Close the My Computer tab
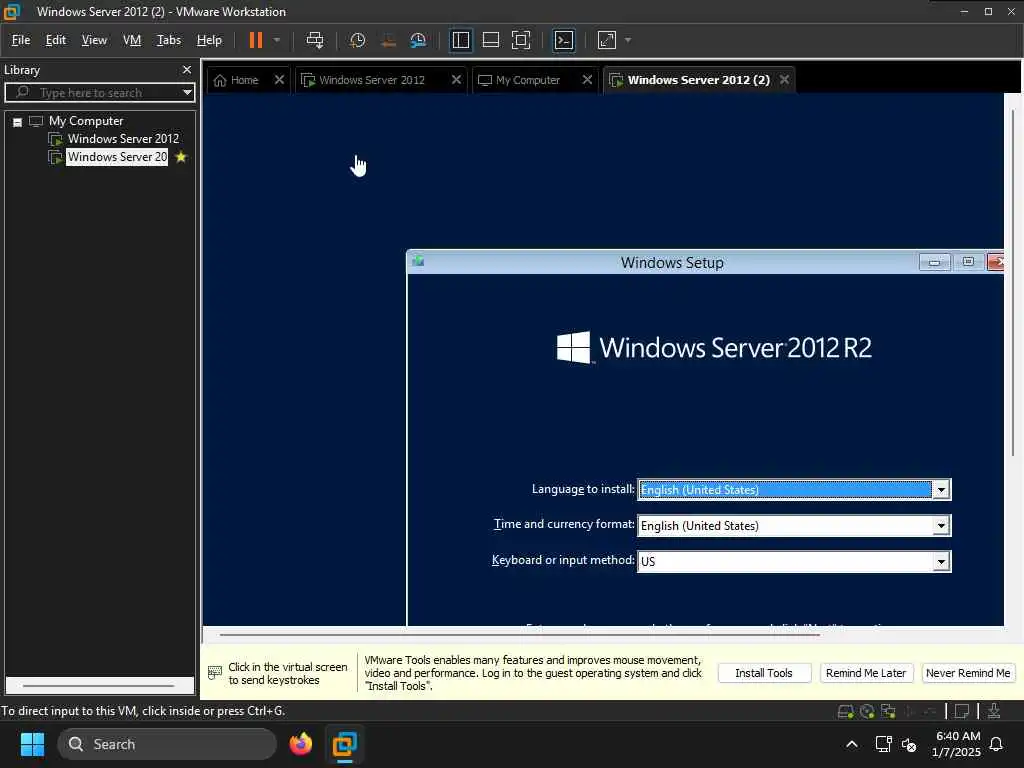The height and width of the screenshot is (768, 1024). click(x=587, y=80)
